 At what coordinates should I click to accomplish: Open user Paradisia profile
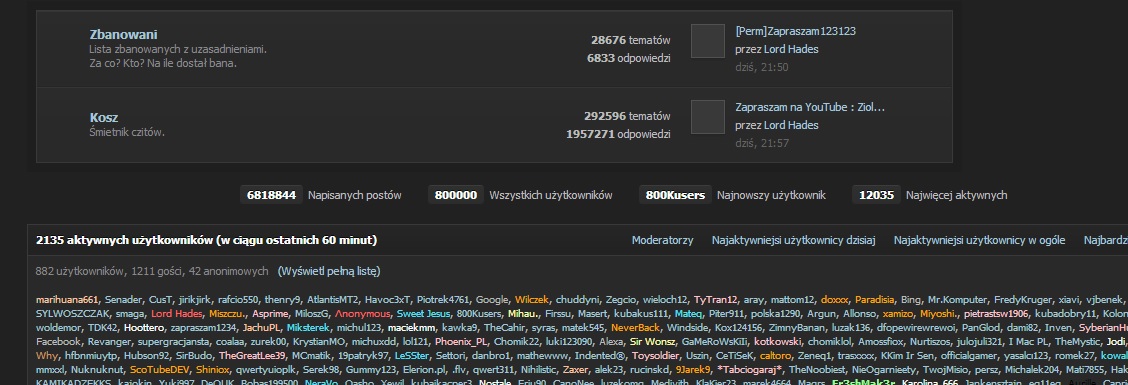(875, 299)
